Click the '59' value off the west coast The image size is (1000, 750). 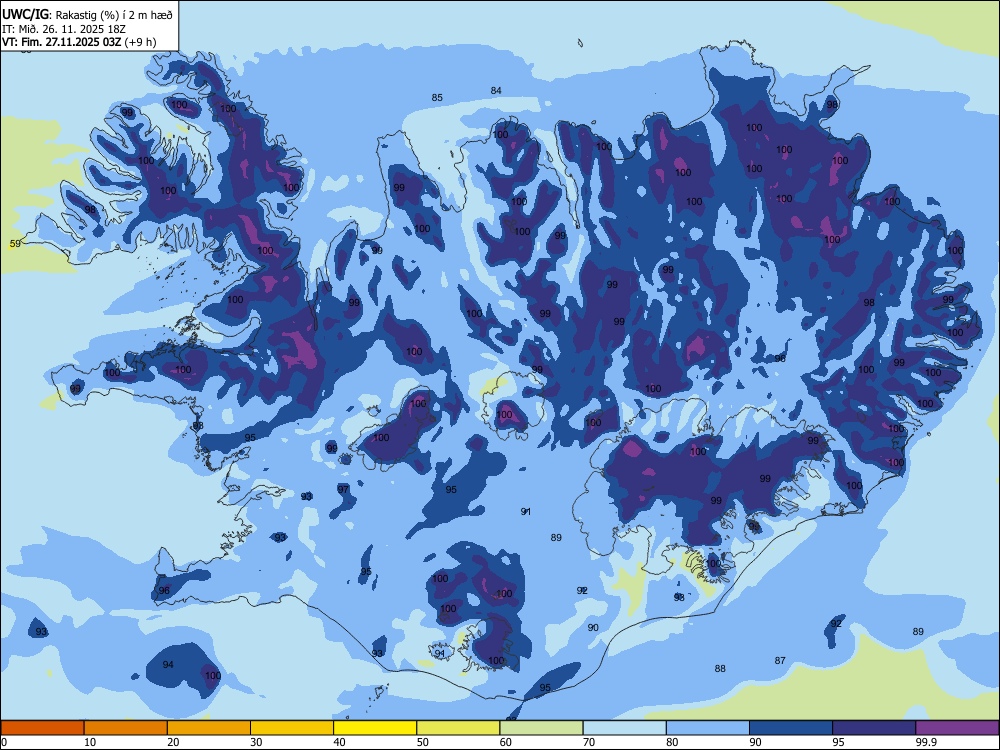pyautogui.click(x=15, y=244)
